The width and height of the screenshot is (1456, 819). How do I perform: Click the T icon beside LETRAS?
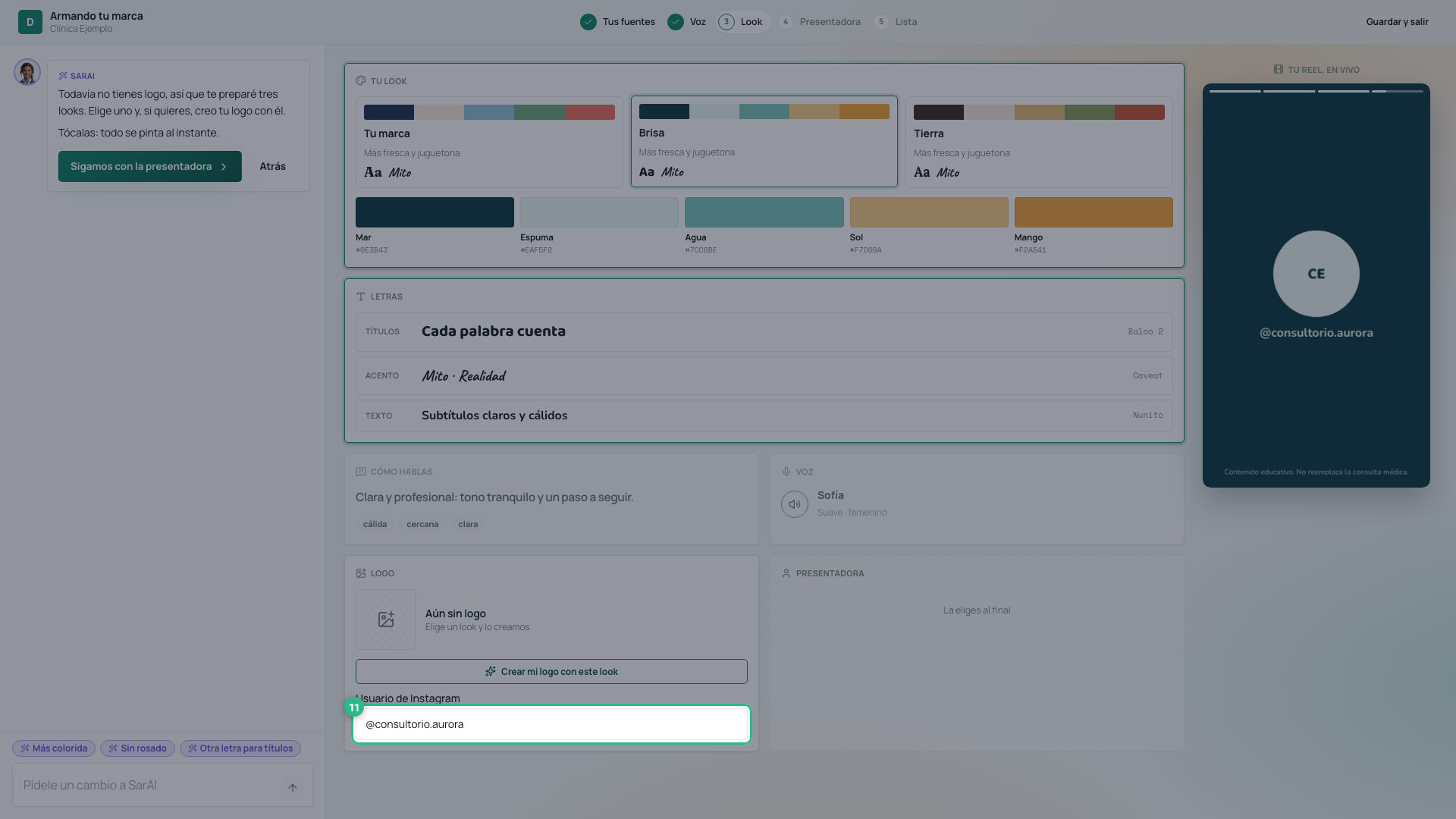click(x=361, y=297)
